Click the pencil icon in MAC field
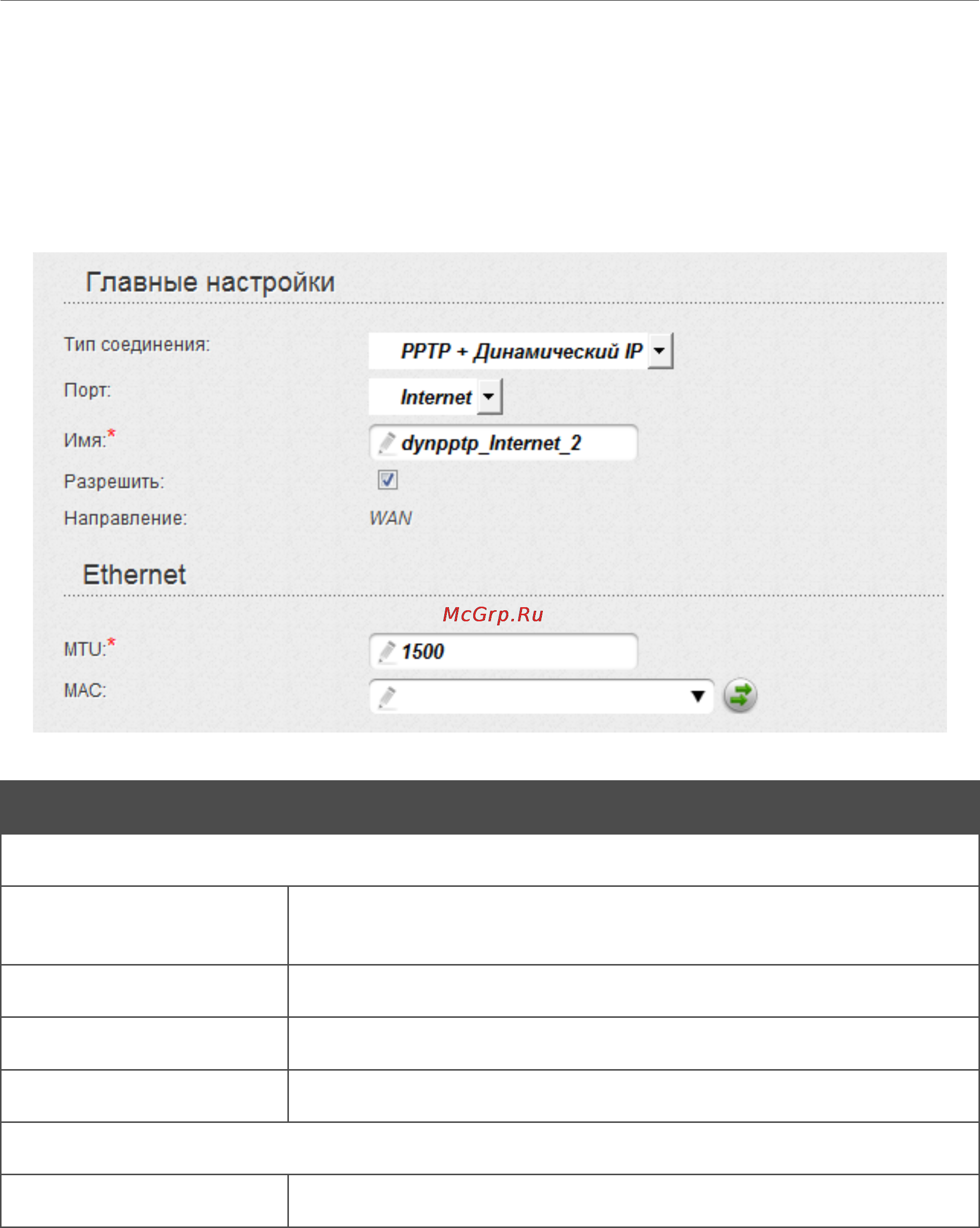This screenshot has height=1228, width=980. pyautogui.click(x=387, y=697)
